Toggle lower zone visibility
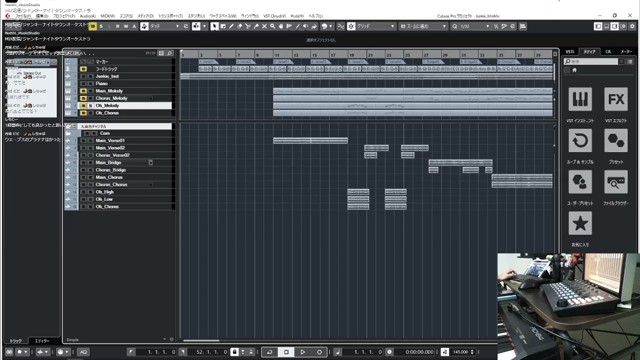The height and width of the screenshot is (360, 640). tap(606, 26)
